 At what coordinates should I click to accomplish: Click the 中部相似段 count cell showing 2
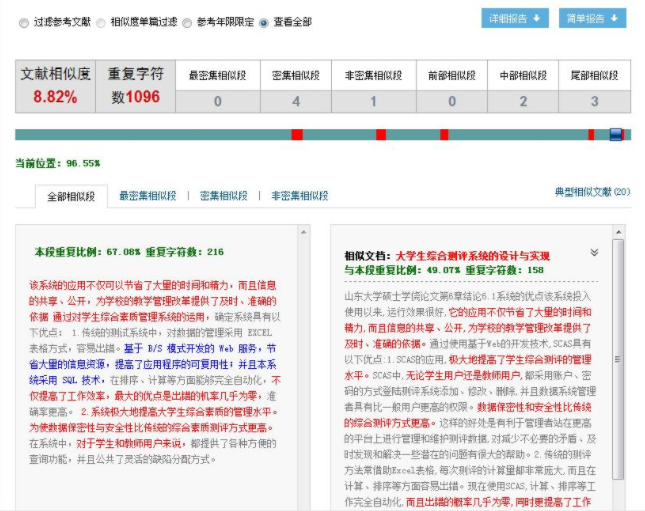(523, 101)
